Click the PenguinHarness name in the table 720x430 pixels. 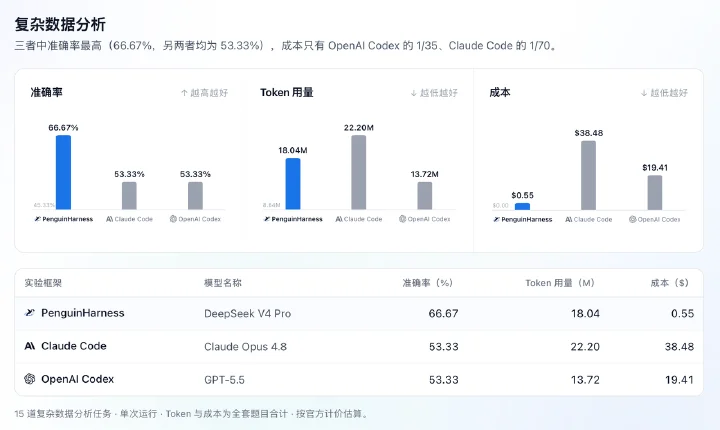[x=83, y=313]
